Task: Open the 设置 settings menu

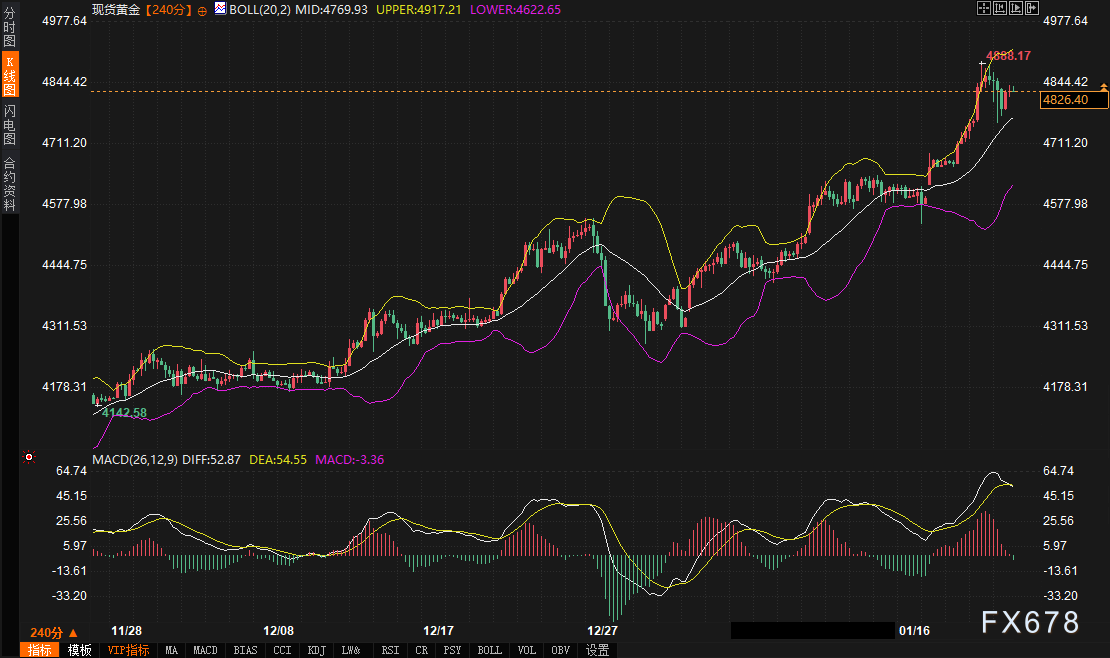Action: click(597, 650)
